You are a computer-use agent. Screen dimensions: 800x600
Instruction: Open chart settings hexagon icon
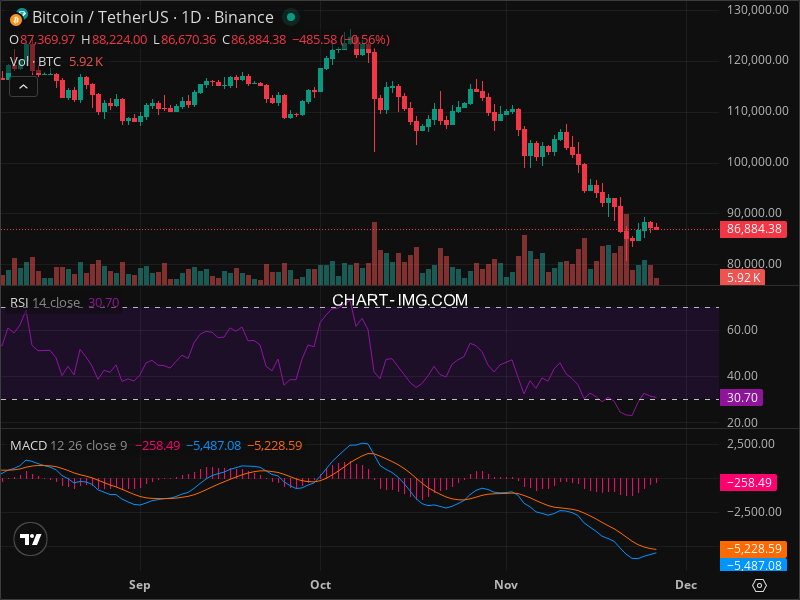point(760,585)
